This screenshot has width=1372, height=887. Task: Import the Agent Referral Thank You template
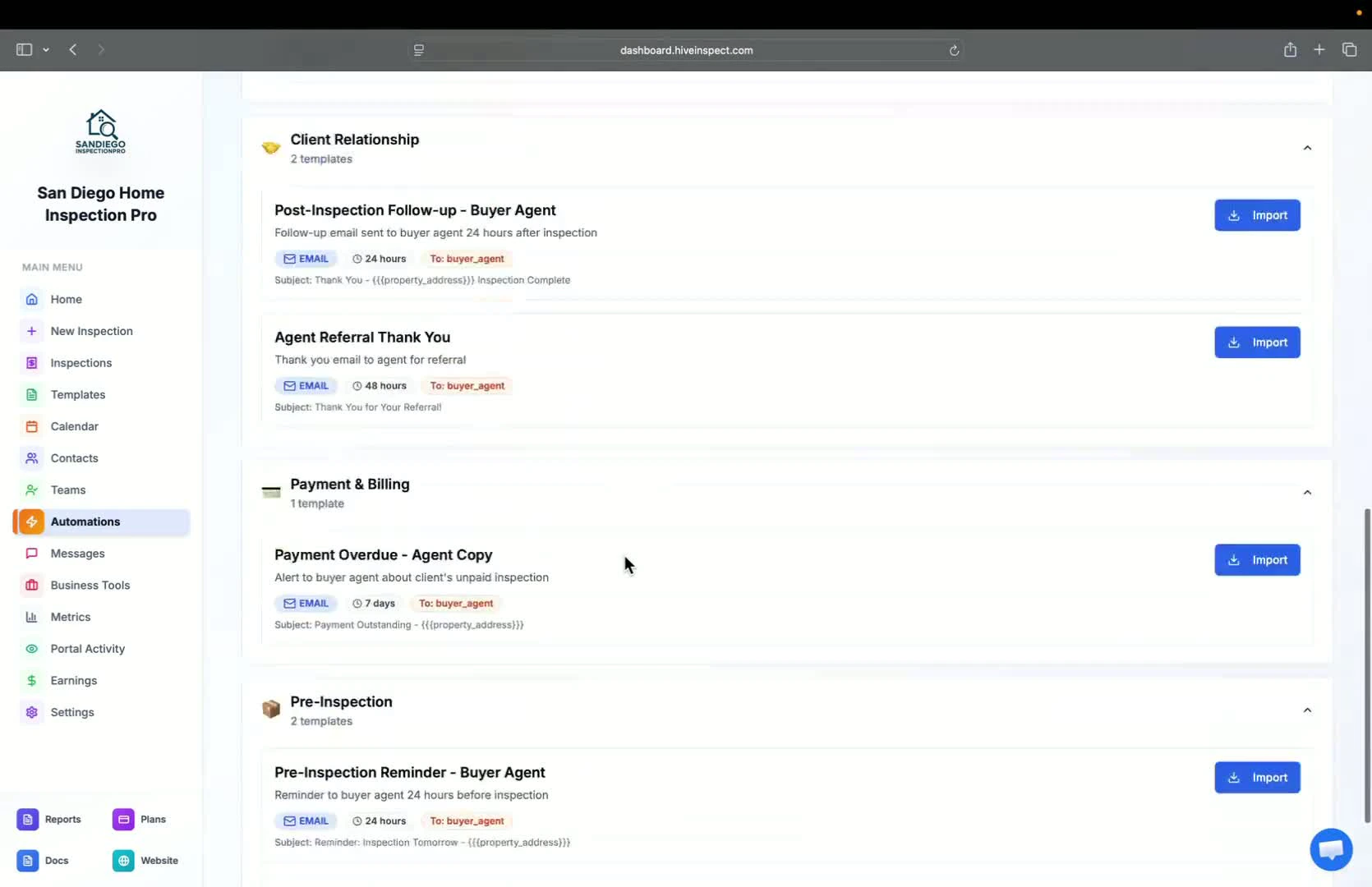pyautogui.click(x=1256, y=342)
